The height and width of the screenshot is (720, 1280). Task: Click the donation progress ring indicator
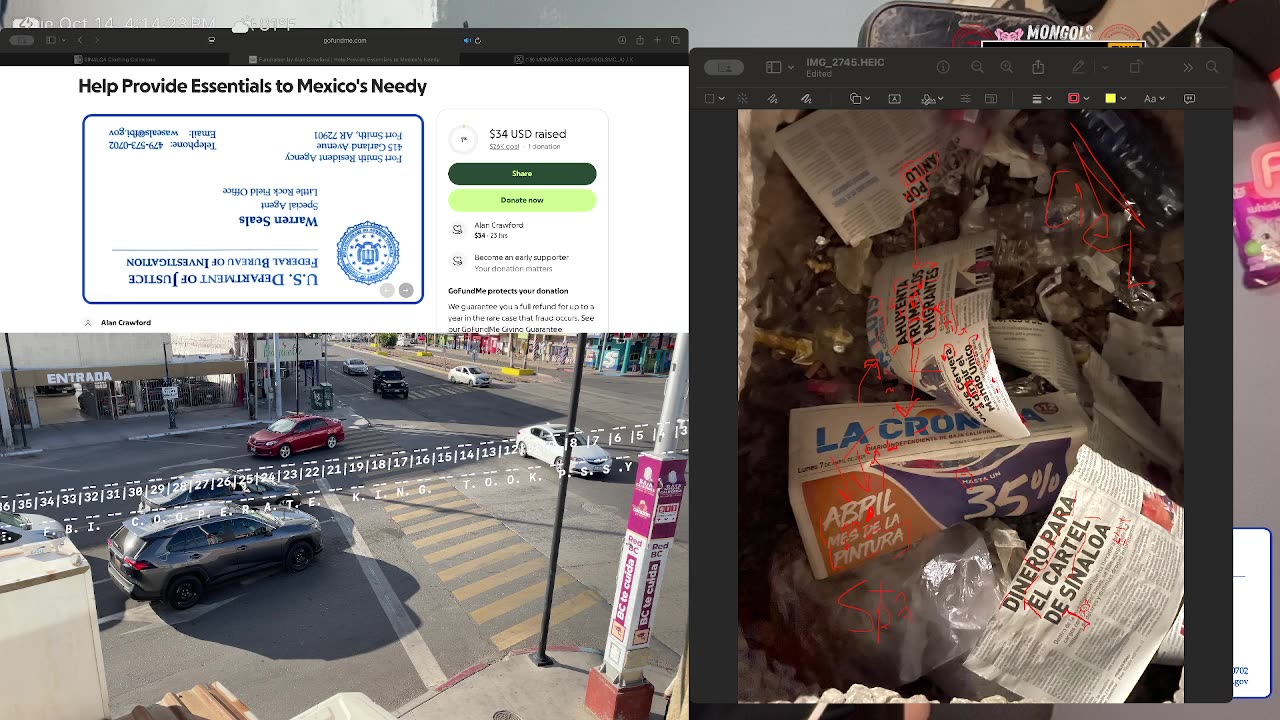tap(463, 139)
